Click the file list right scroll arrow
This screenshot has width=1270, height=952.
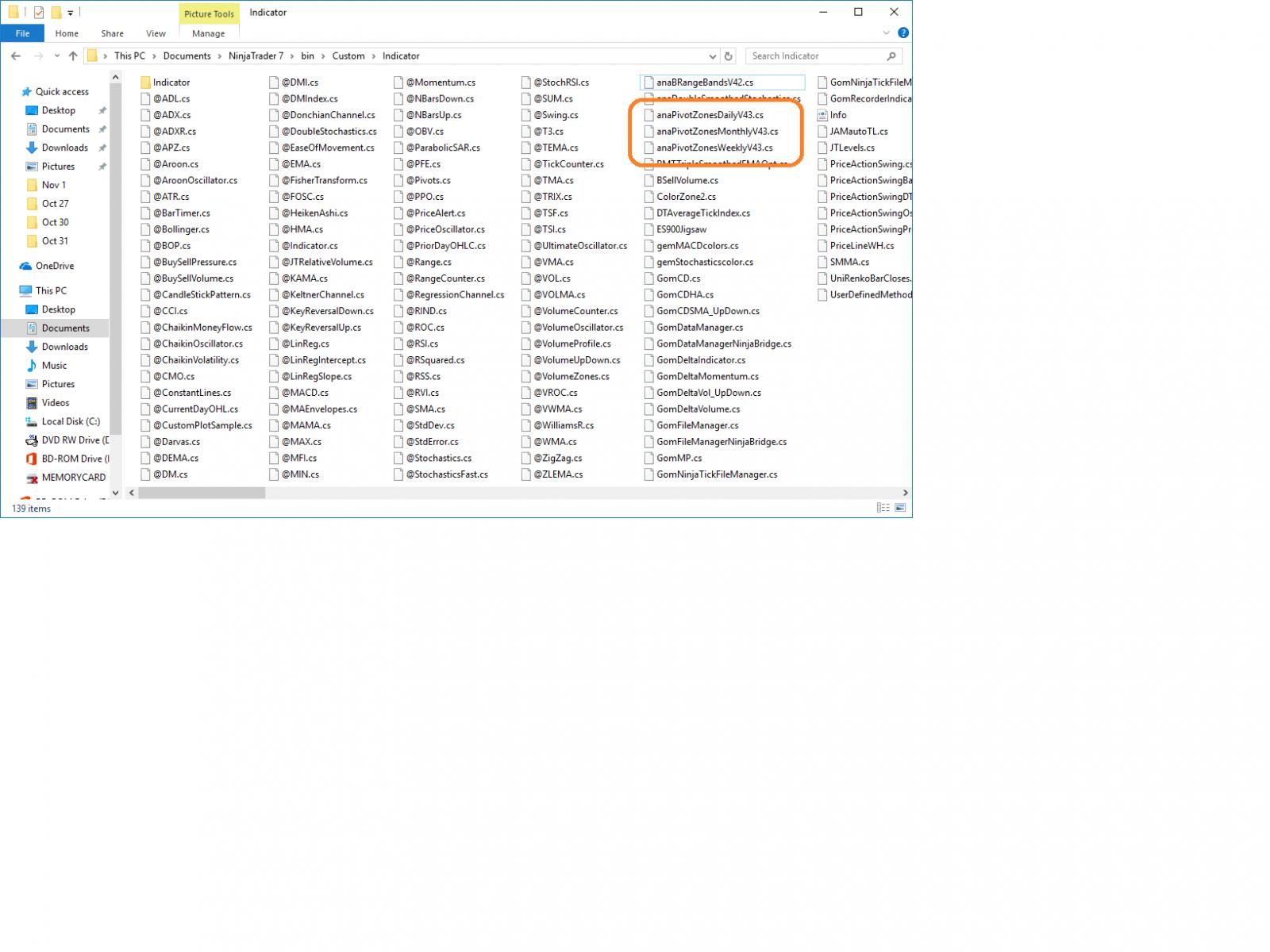[905, 493]
